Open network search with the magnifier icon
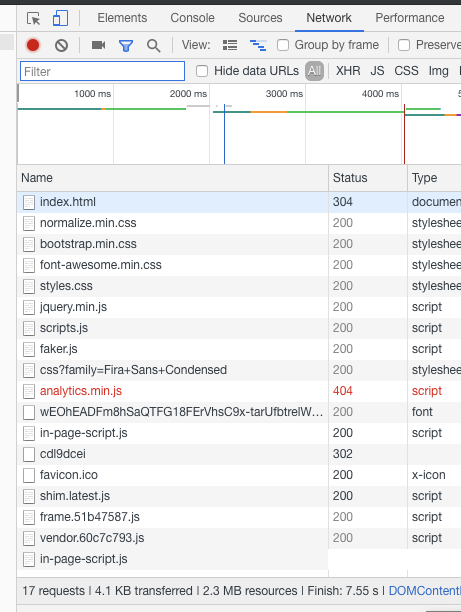 [153, 46]
